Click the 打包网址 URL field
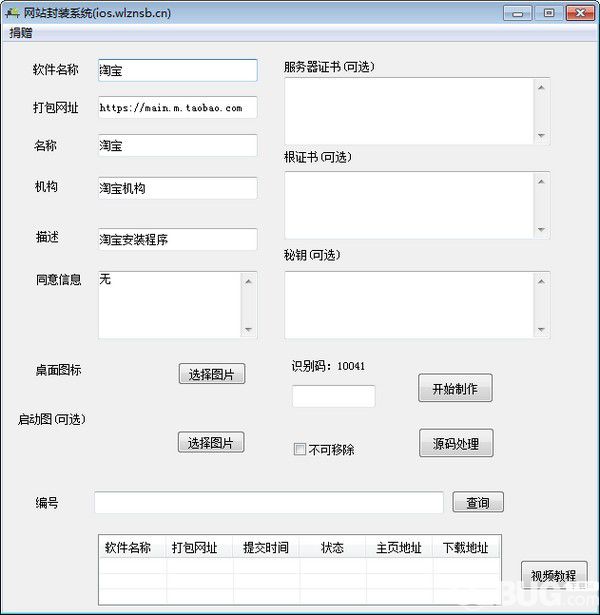600x615 pixels. [x=178, y=107]
